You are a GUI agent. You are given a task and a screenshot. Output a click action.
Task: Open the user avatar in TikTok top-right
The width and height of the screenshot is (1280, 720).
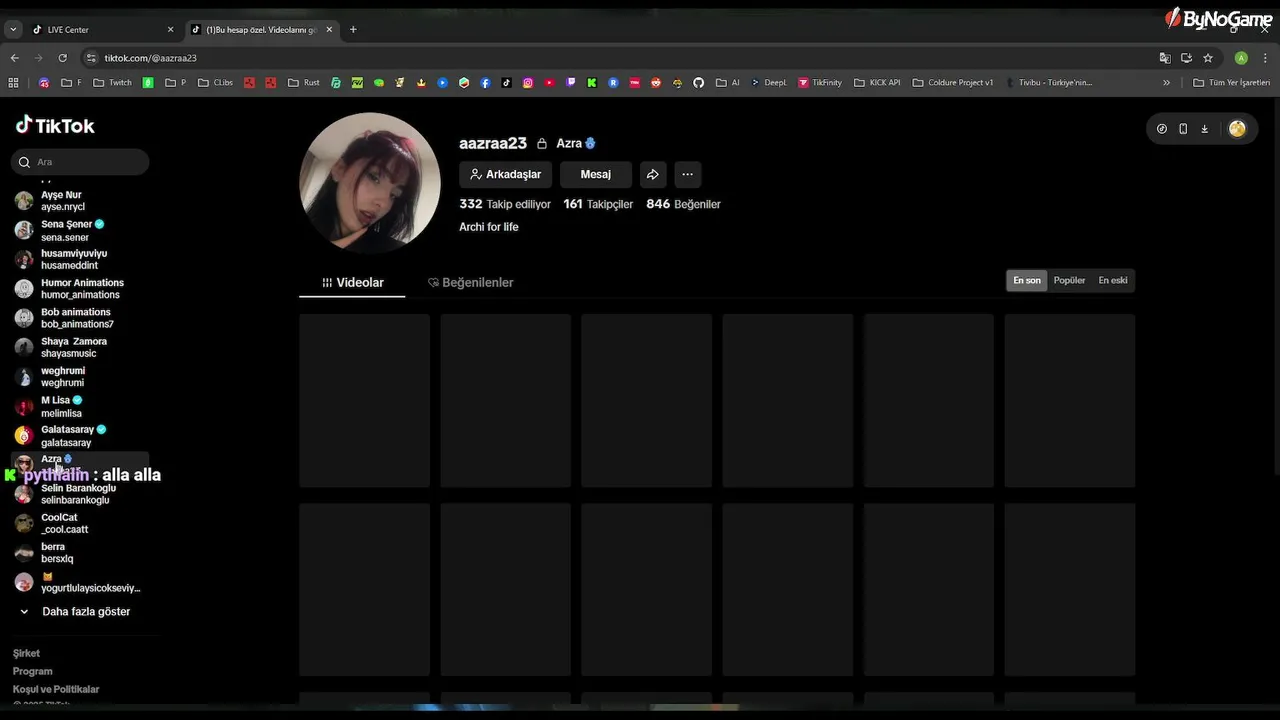click(x=1237, y=128)
